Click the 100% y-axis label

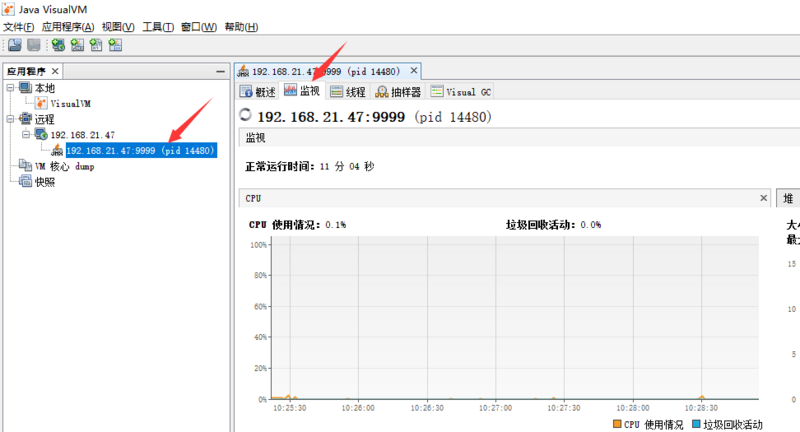259,245
